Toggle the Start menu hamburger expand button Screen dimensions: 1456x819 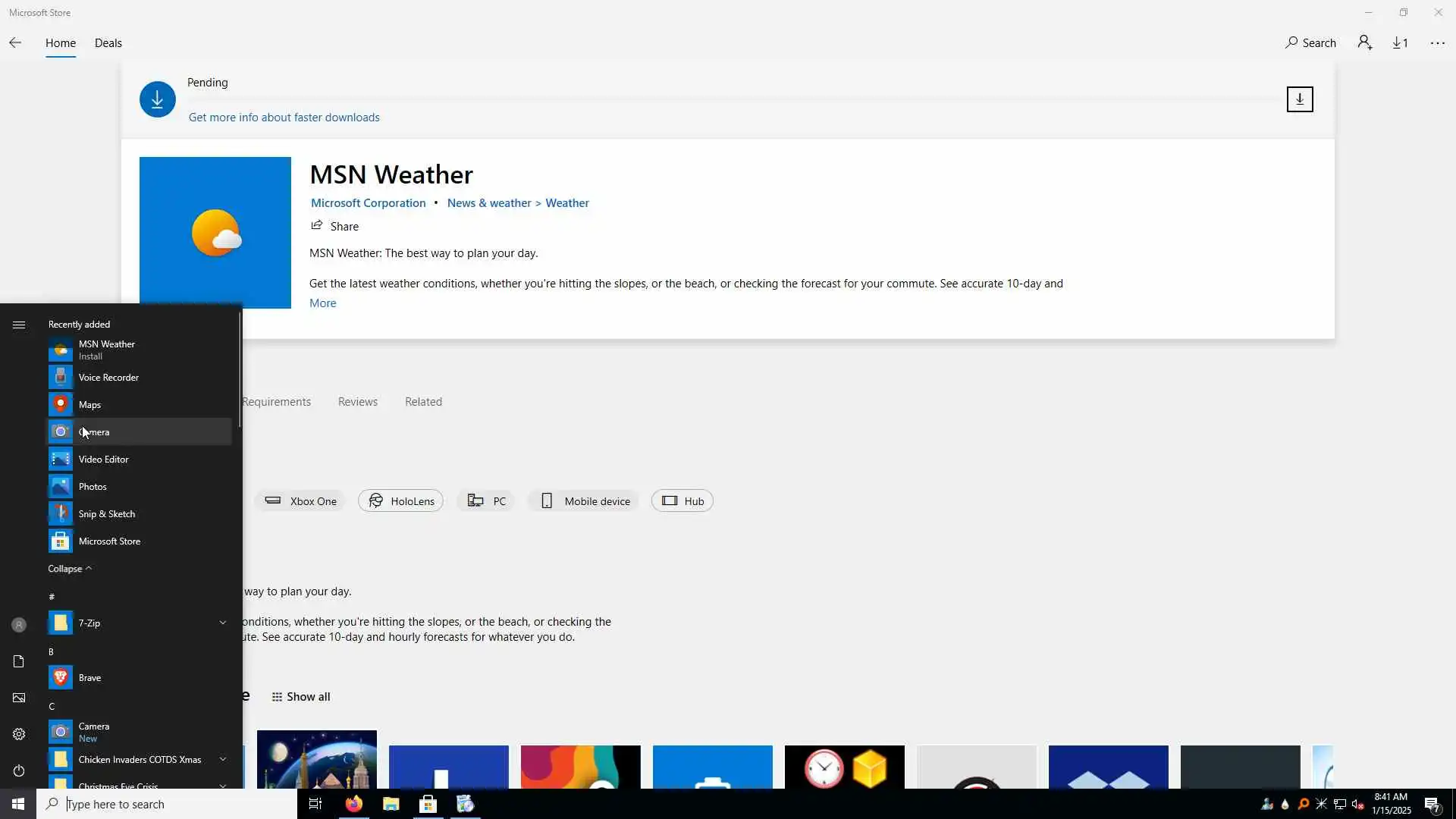coord(19,325)
